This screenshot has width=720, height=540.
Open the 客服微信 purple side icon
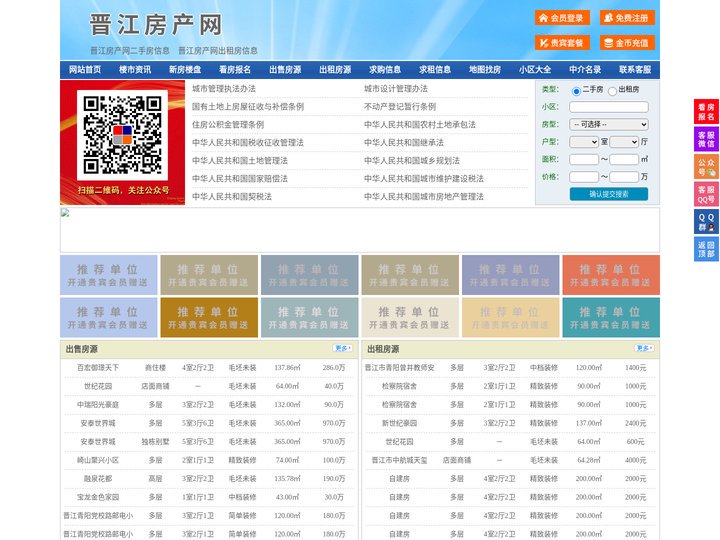click(x=706, y=139)
